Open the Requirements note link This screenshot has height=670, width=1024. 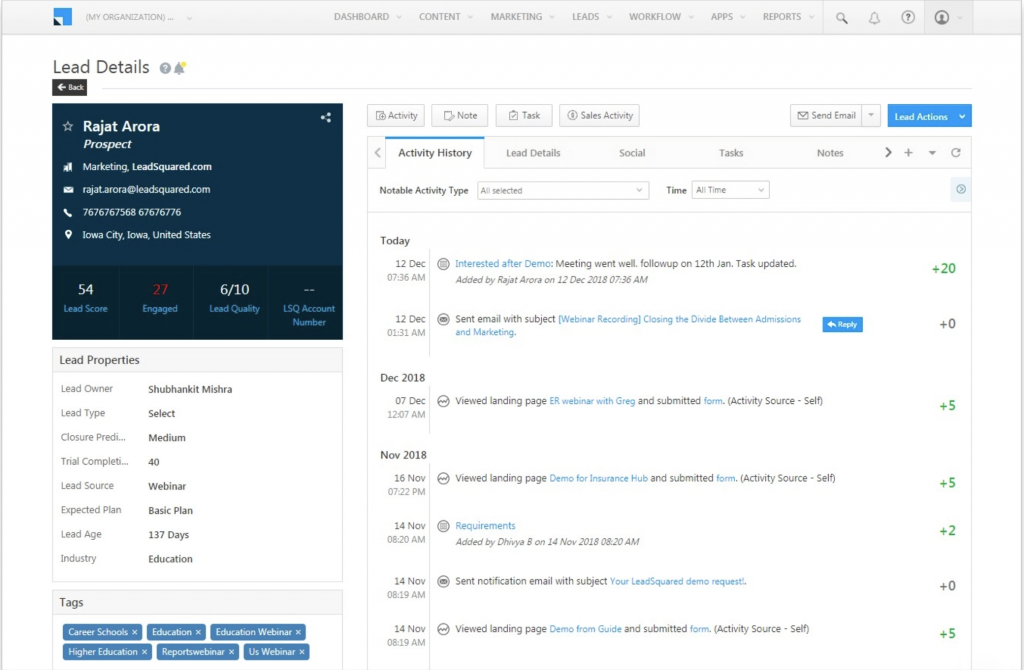[485, 526]
